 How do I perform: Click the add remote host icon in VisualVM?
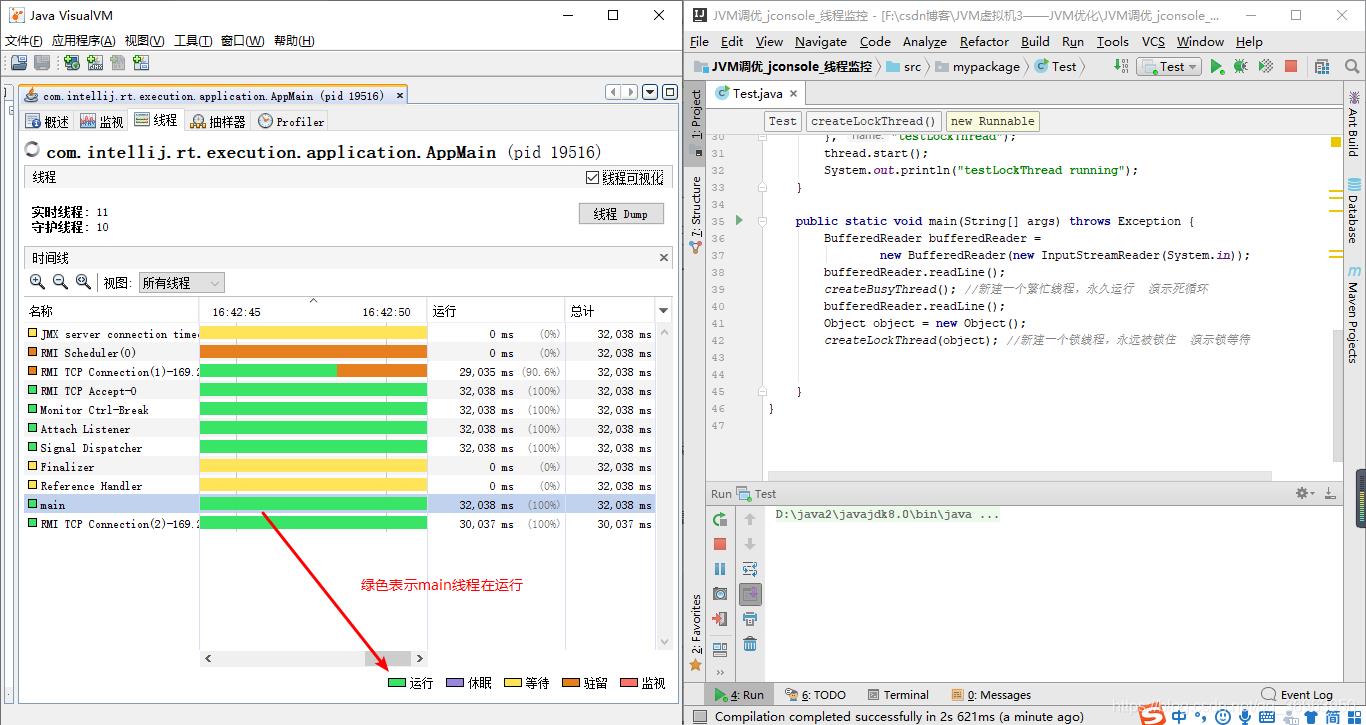(x=72, y=63)
